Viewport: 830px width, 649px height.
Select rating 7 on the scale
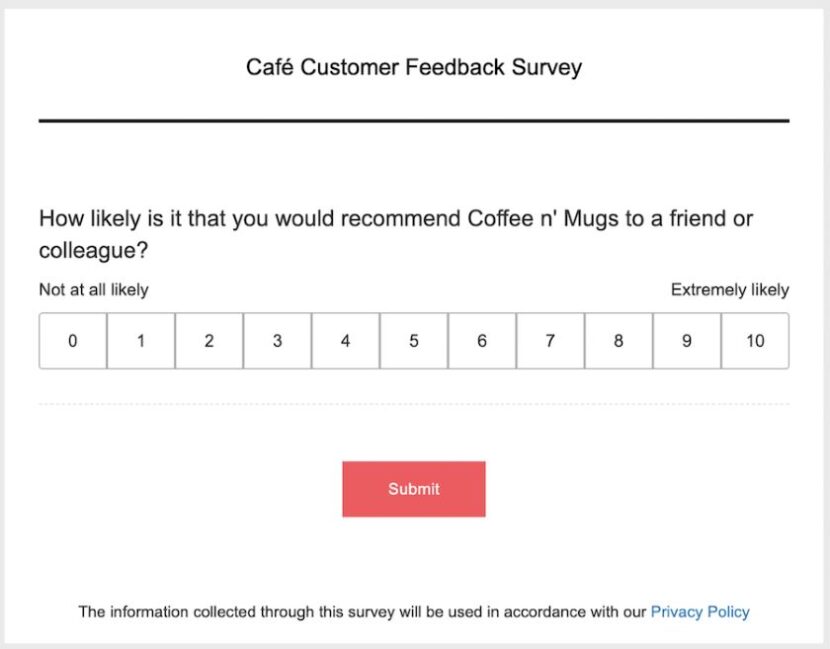(x=550, y=340)
